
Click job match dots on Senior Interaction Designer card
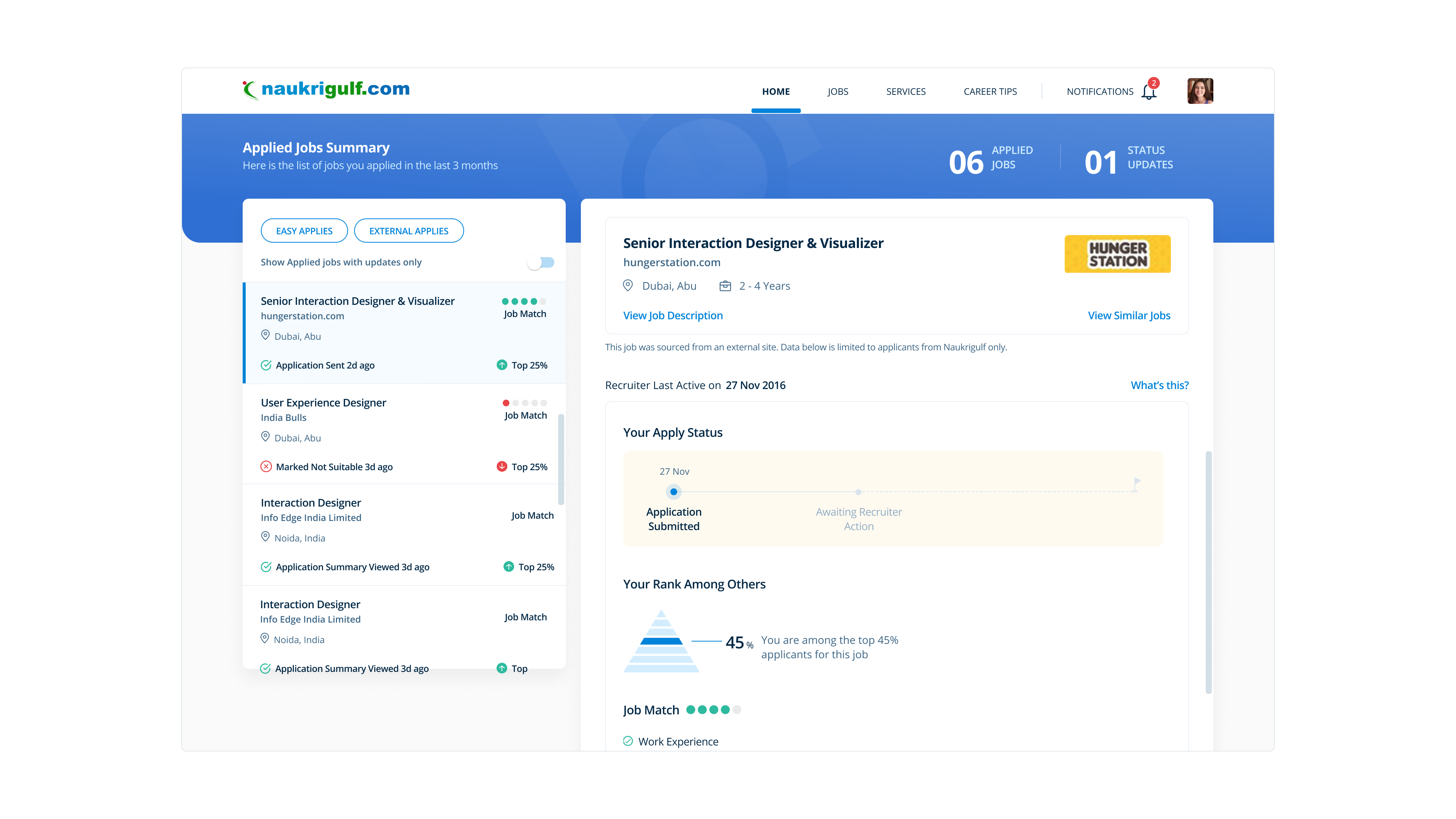pyautogui.click(x=523, y=301)
